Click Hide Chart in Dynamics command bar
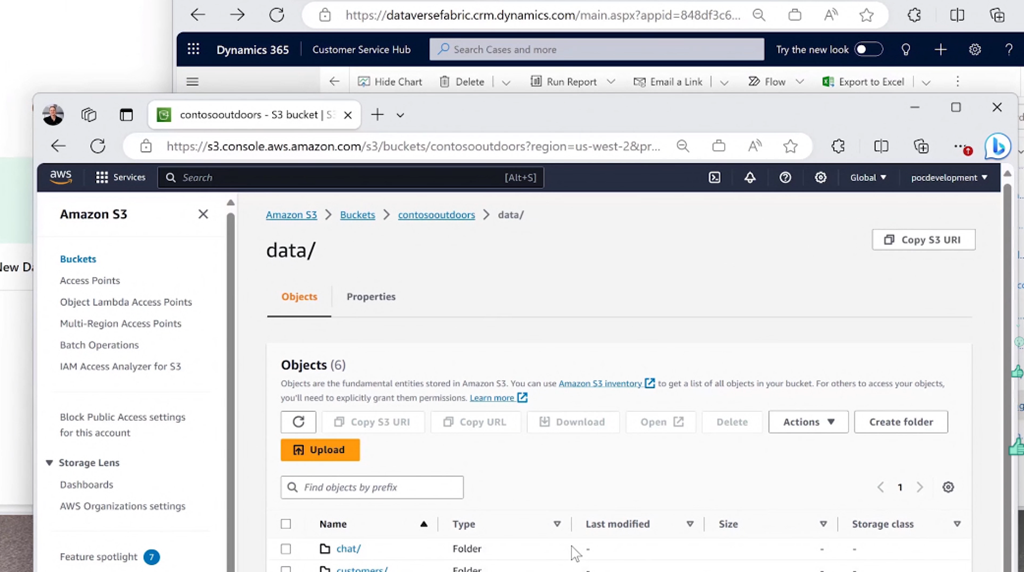Image resolution: width=1024 pixels, height=572 pixels. pyautogui.click(x=390, y=82)
